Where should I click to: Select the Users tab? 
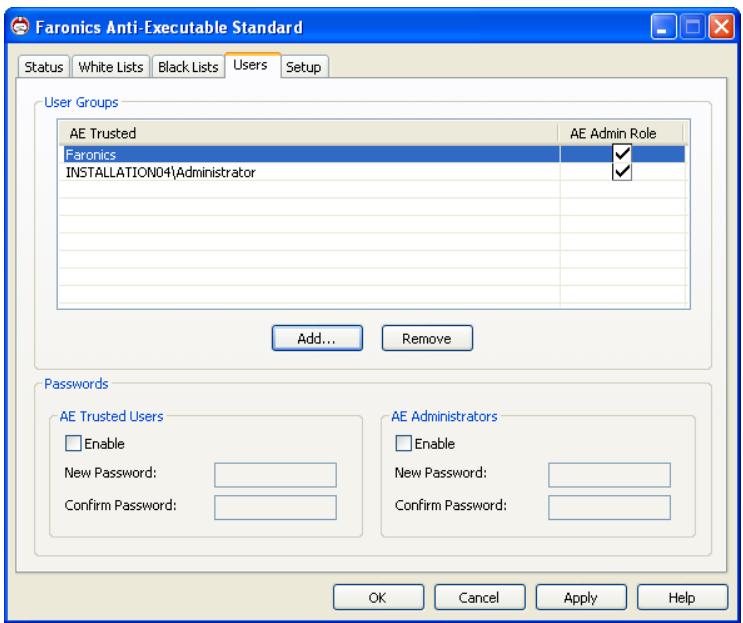[x=252, y=65]
